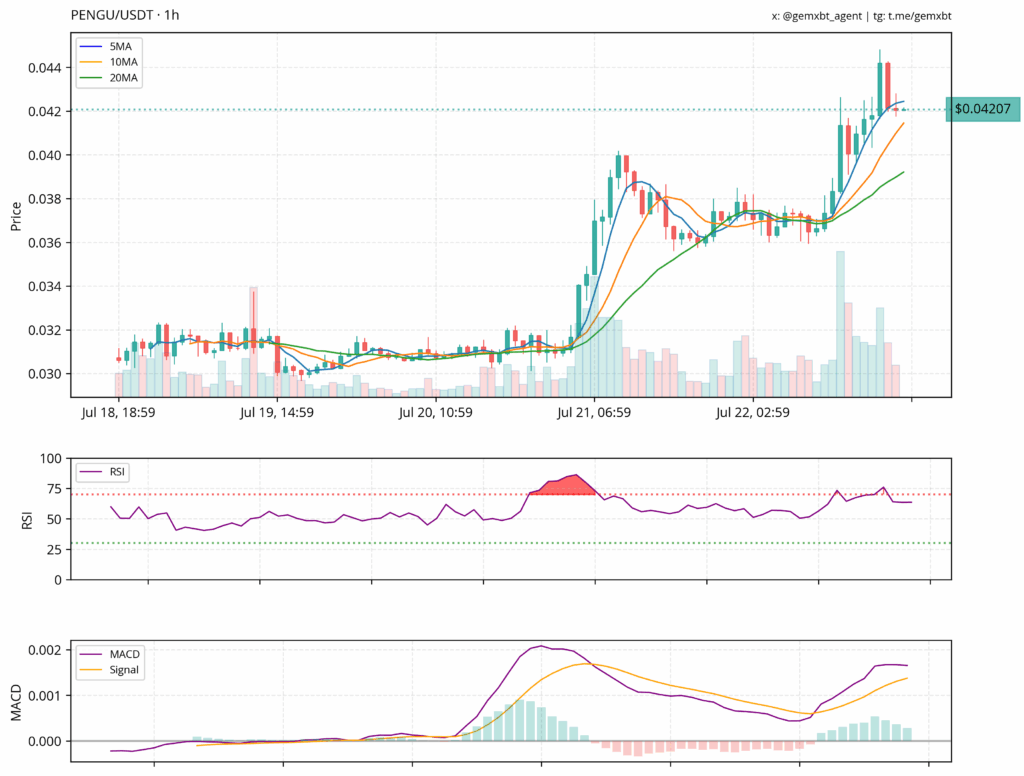Click the MACD 0.001 axis label
Screen dimensions: 1024x776
click(x=44, y=696)
